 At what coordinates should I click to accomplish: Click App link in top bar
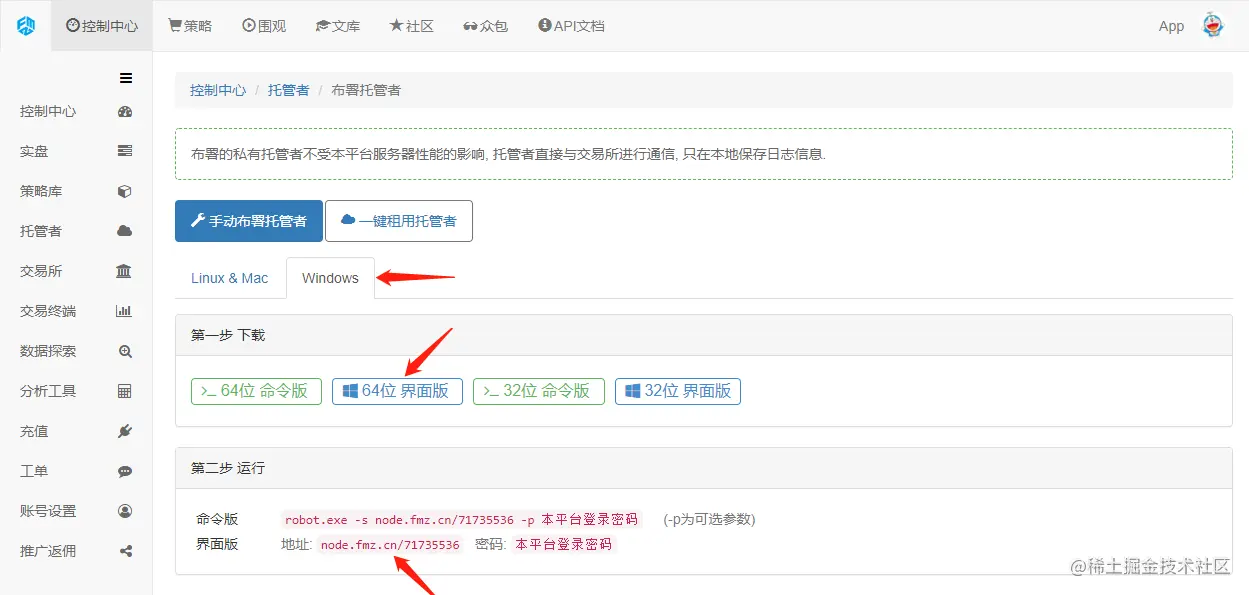1171,27
